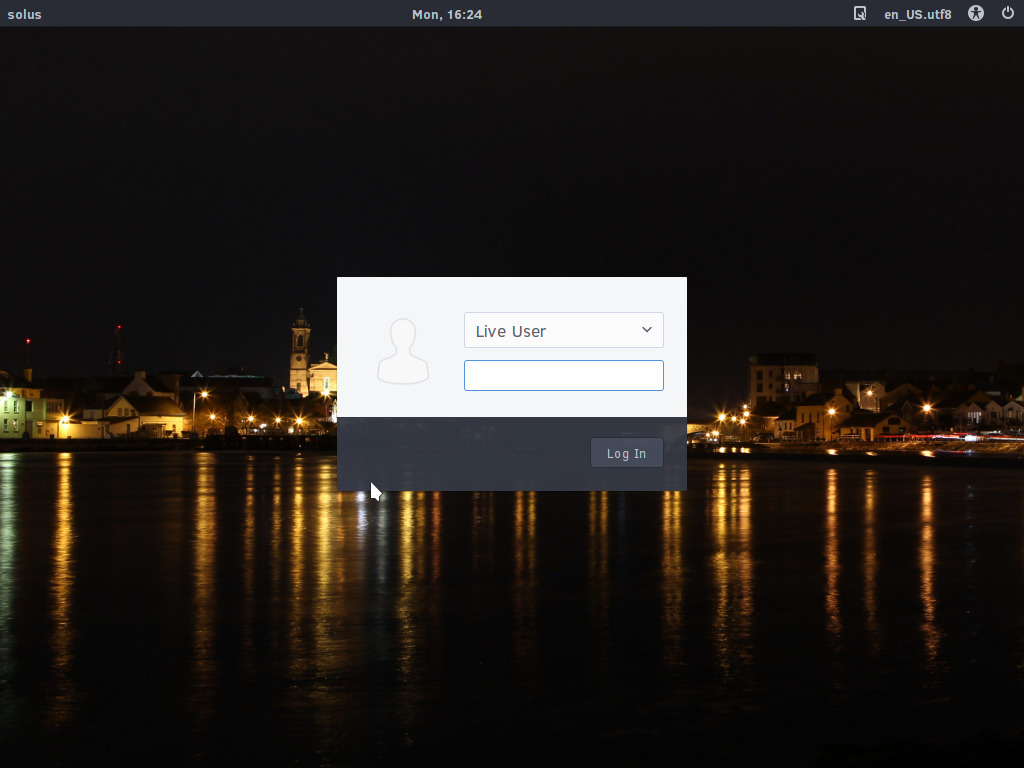
Task: Click the en_US.utf8 locale selector
Action: click(917, 13)
